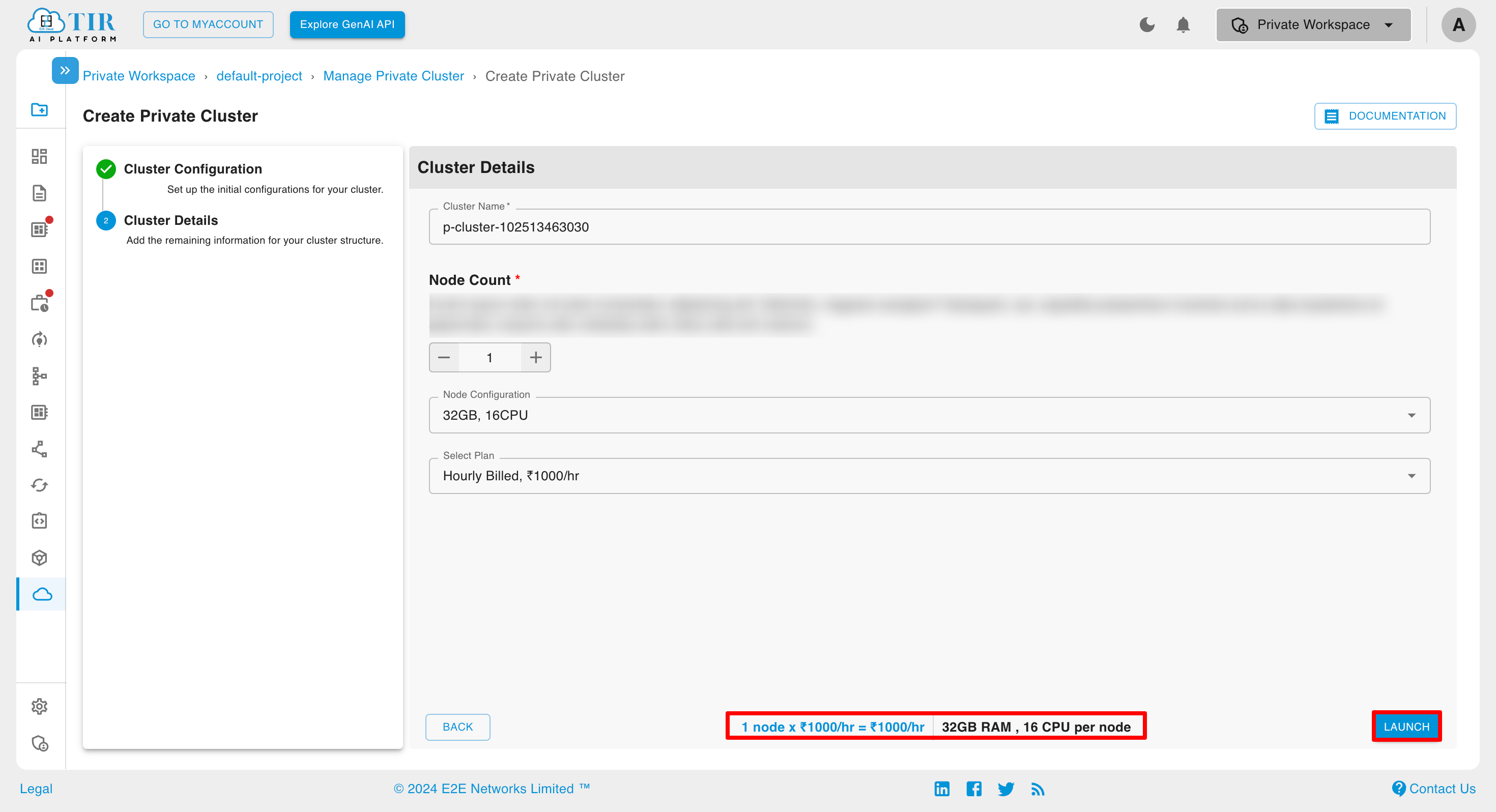Click the LAUNCH button to create cluster
The height and width of the screenshot is (812, 1496).
pyautogui.click(x=1406, y=727)
